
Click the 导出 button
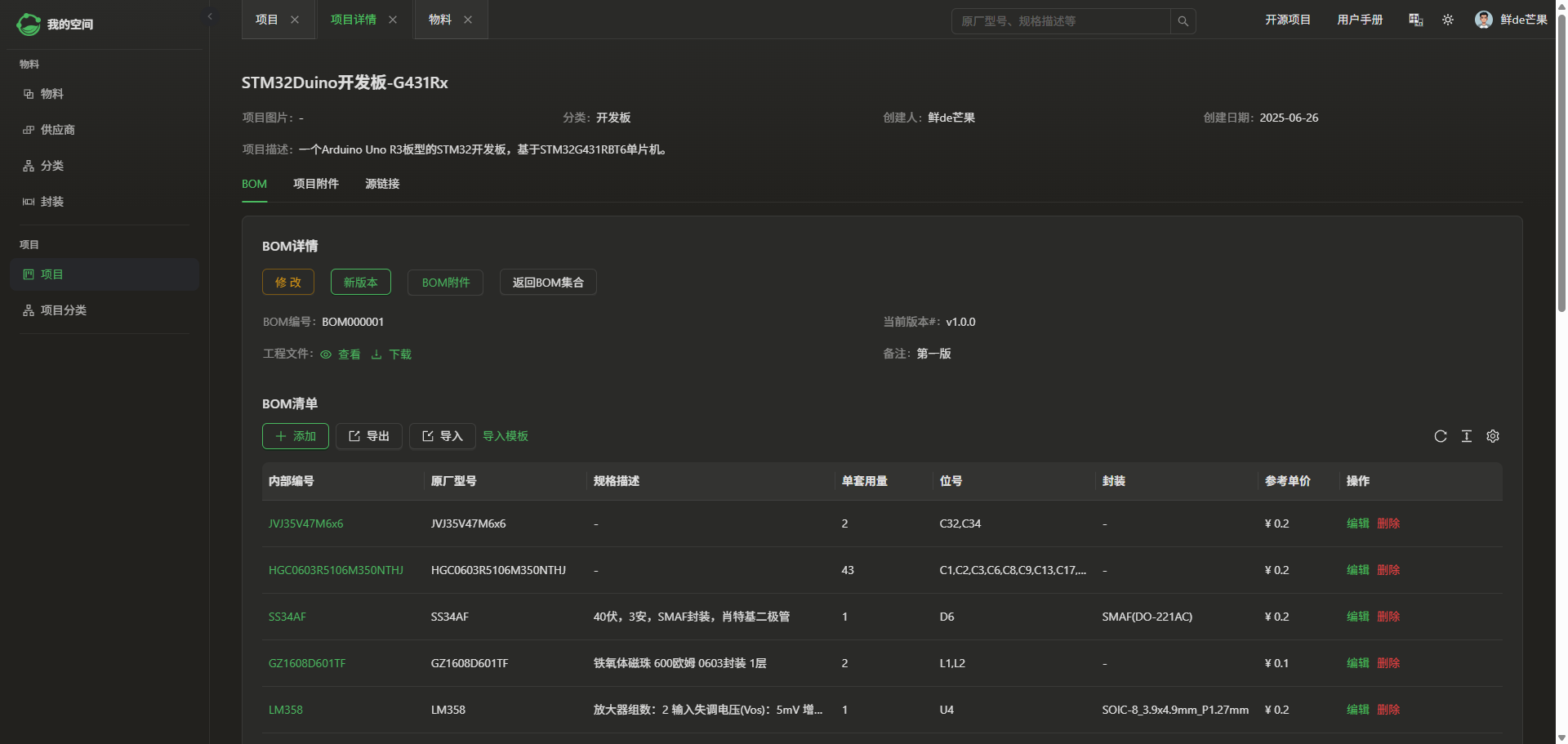click(369, 436)
